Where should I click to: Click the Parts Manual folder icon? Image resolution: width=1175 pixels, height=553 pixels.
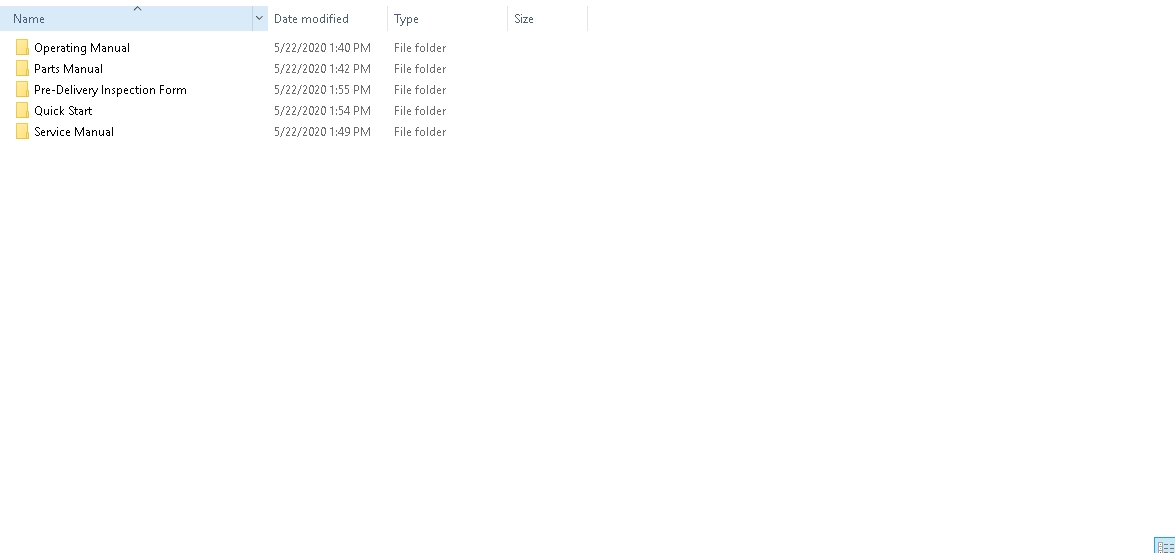pyautogui.click(x=22, y=69)
